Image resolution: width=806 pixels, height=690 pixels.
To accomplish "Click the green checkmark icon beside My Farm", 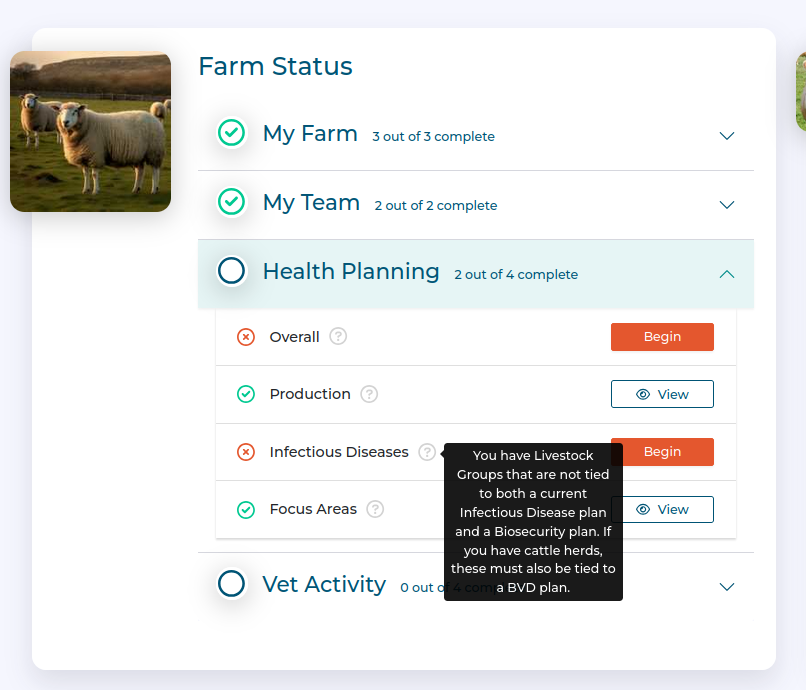I will [x=231, y=132].
